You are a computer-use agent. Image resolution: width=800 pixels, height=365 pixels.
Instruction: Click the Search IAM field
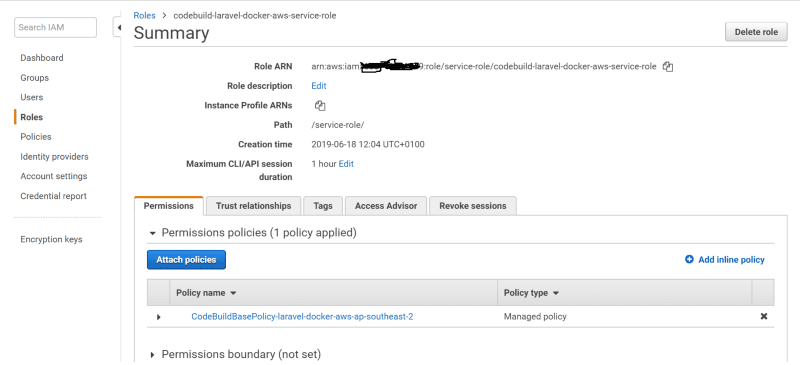(56, 28)
